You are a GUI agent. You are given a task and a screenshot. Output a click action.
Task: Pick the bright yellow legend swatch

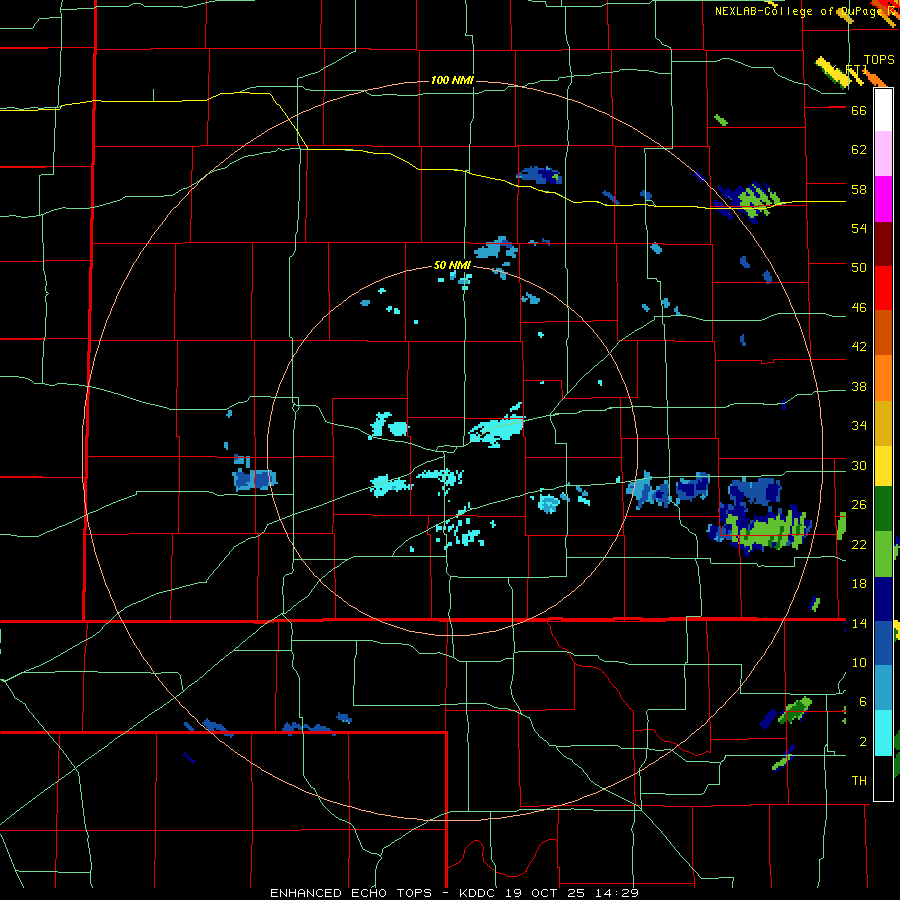(x=883, y=465)
